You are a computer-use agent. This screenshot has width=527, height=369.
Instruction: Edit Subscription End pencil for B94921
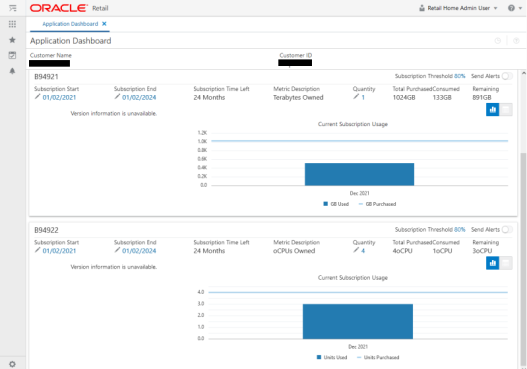coord(117,97)
